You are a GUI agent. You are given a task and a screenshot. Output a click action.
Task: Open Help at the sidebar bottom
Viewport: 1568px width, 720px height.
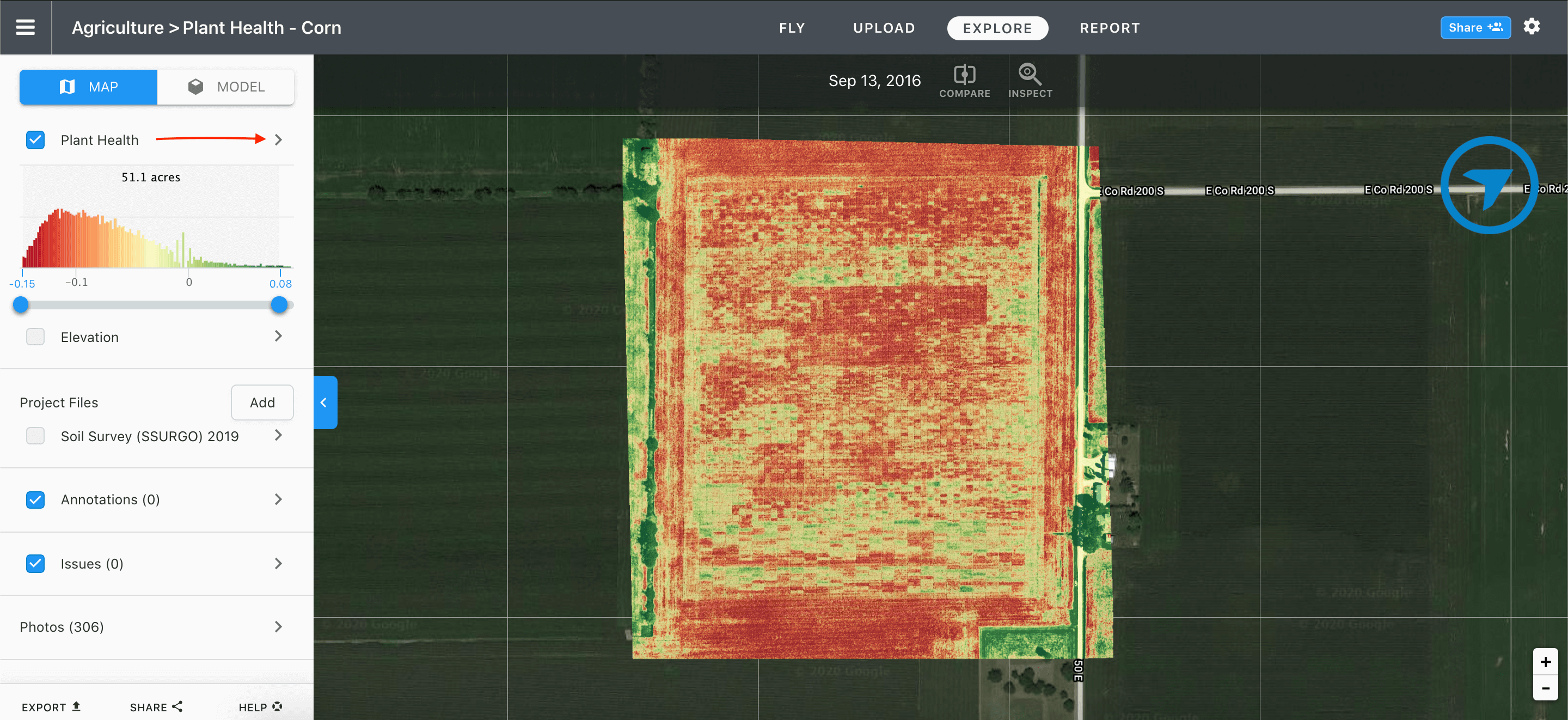point(260,706)
